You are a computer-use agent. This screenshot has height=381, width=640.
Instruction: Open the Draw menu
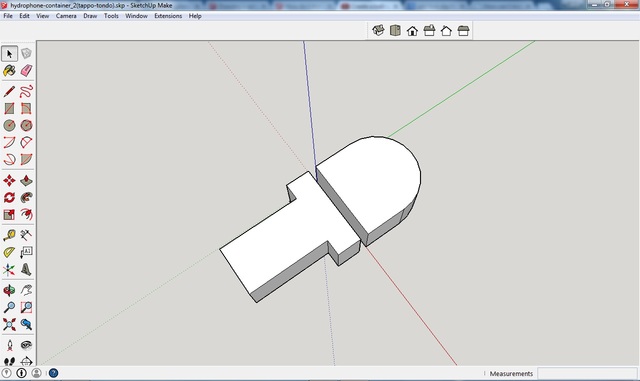tap(90, 16)
